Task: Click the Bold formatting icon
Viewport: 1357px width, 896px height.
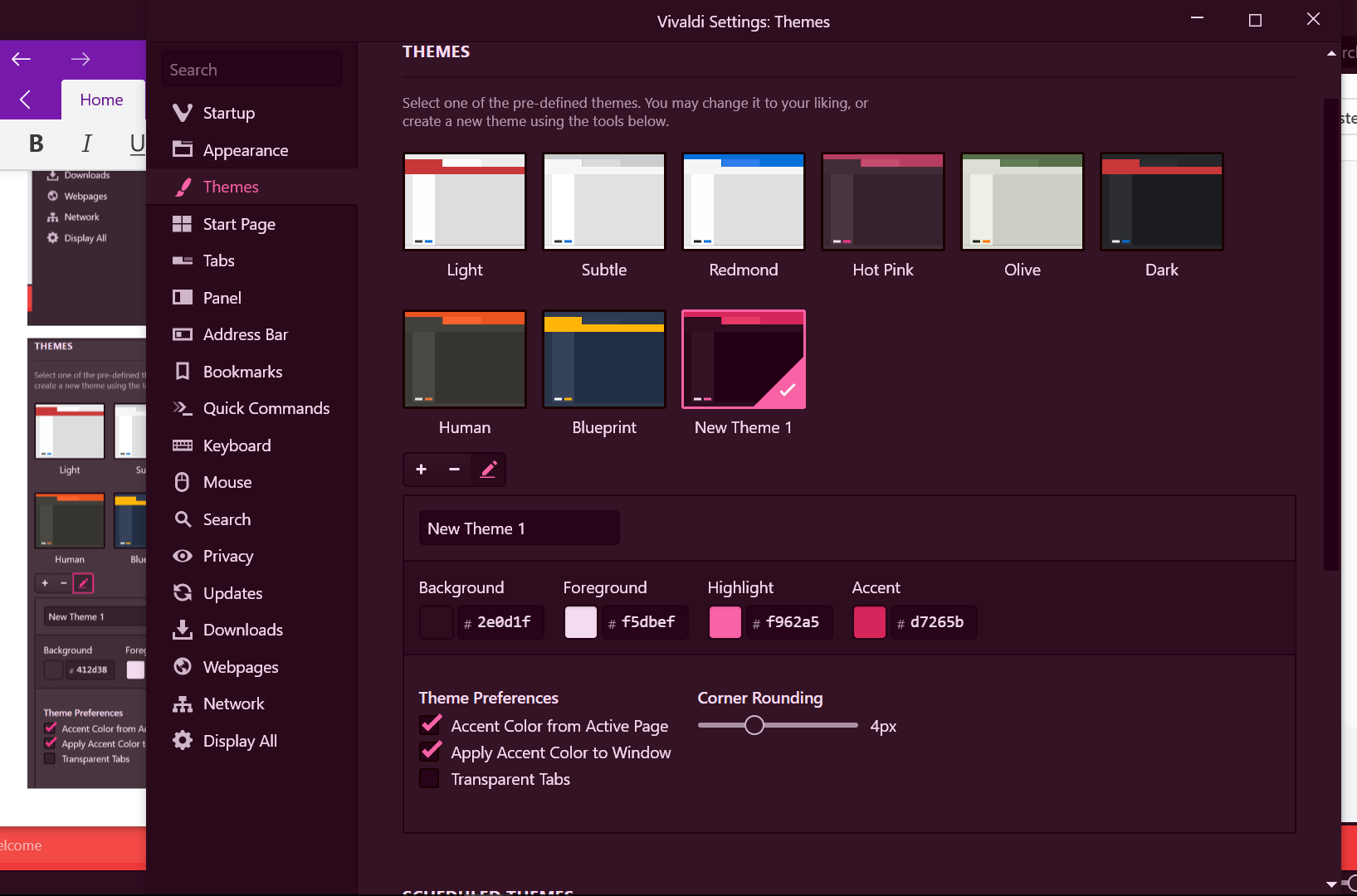Action: [36, 144]
